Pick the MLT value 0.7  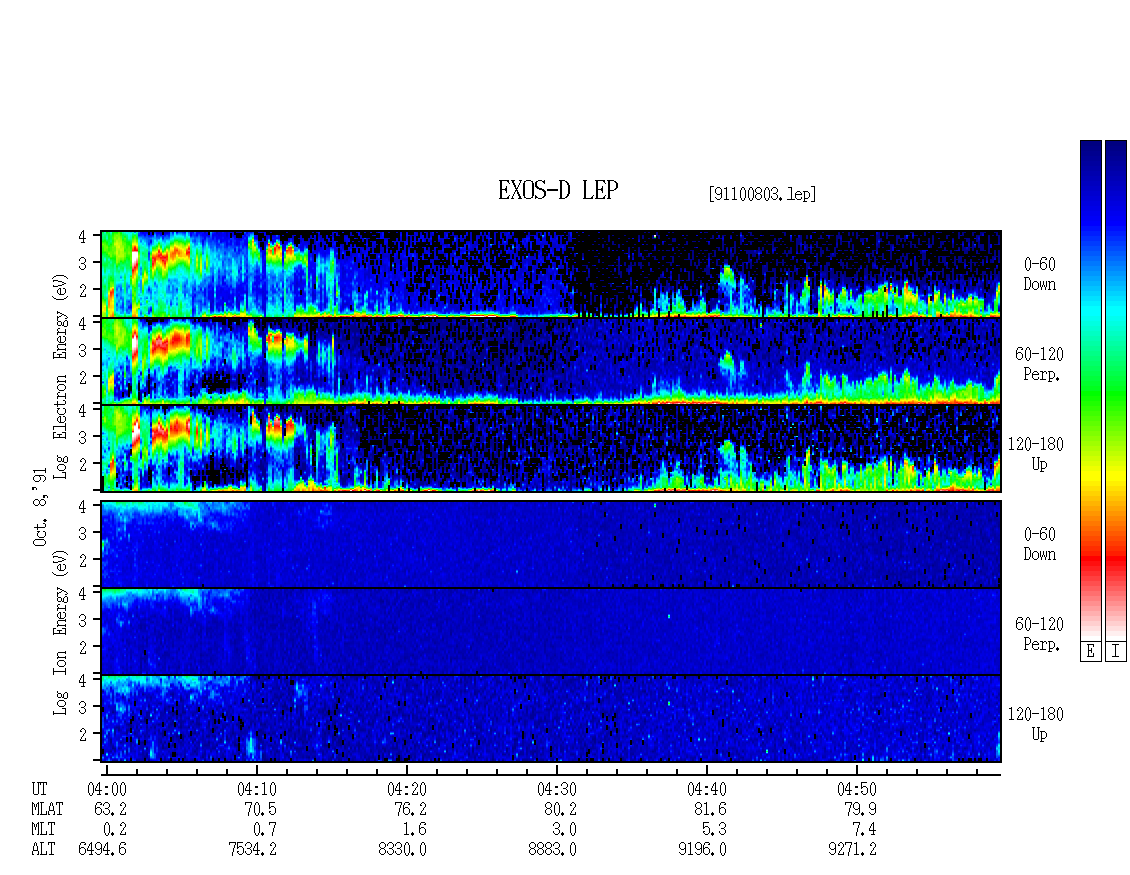pos(264,830)
